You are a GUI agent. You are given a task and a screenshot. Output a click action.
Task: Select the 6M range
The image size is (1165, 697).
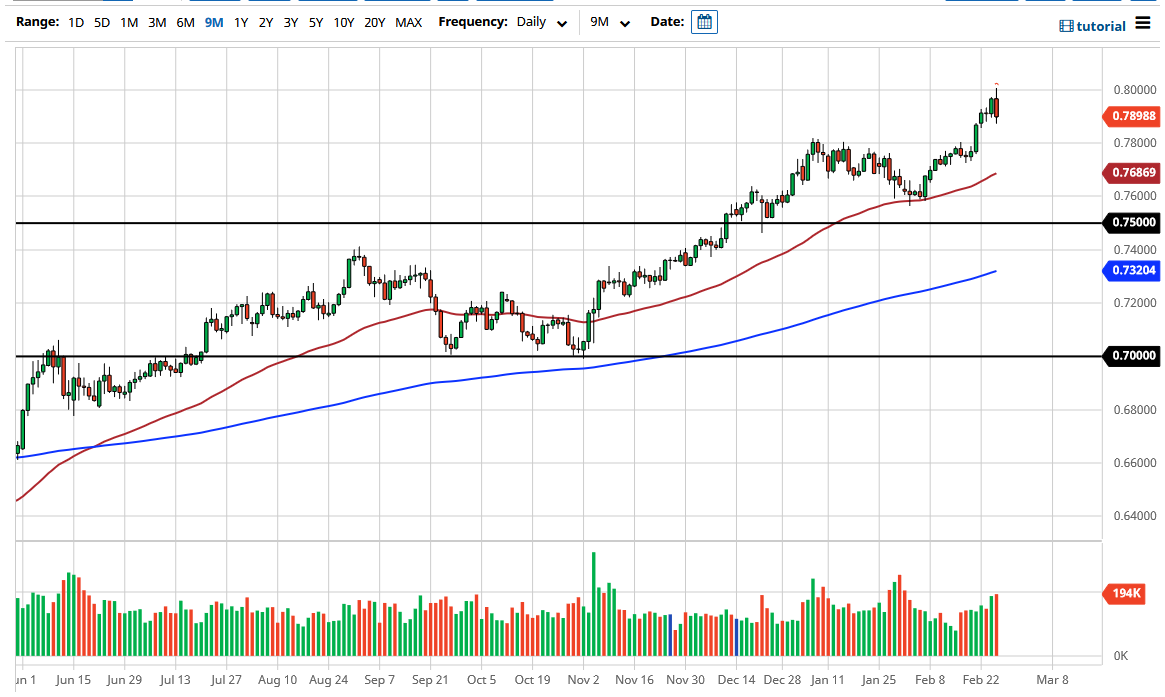[x=184, y=21]
